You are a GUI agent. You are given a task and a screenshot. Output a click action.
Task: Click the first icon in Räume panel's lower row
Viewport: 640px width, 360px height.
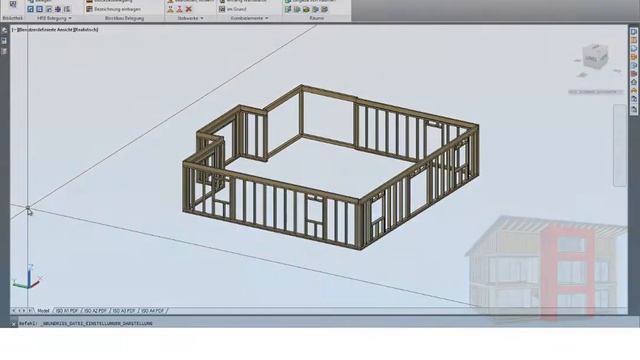(288, 9)
